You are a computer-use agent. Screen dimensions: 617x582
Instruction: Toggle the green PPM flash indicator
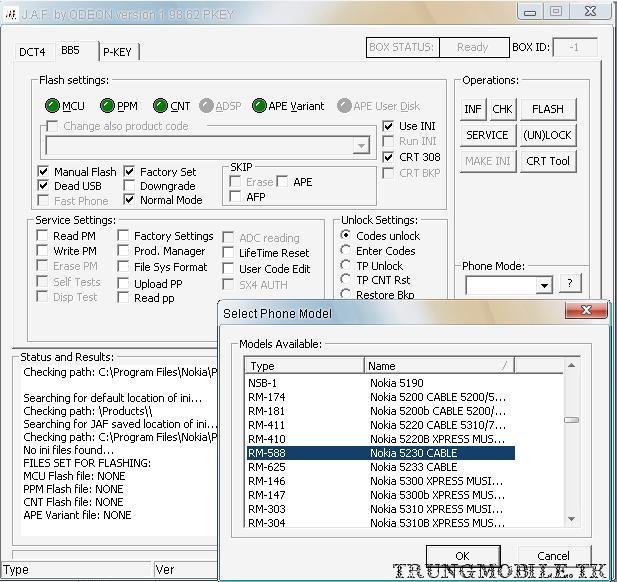pos(107,106)
